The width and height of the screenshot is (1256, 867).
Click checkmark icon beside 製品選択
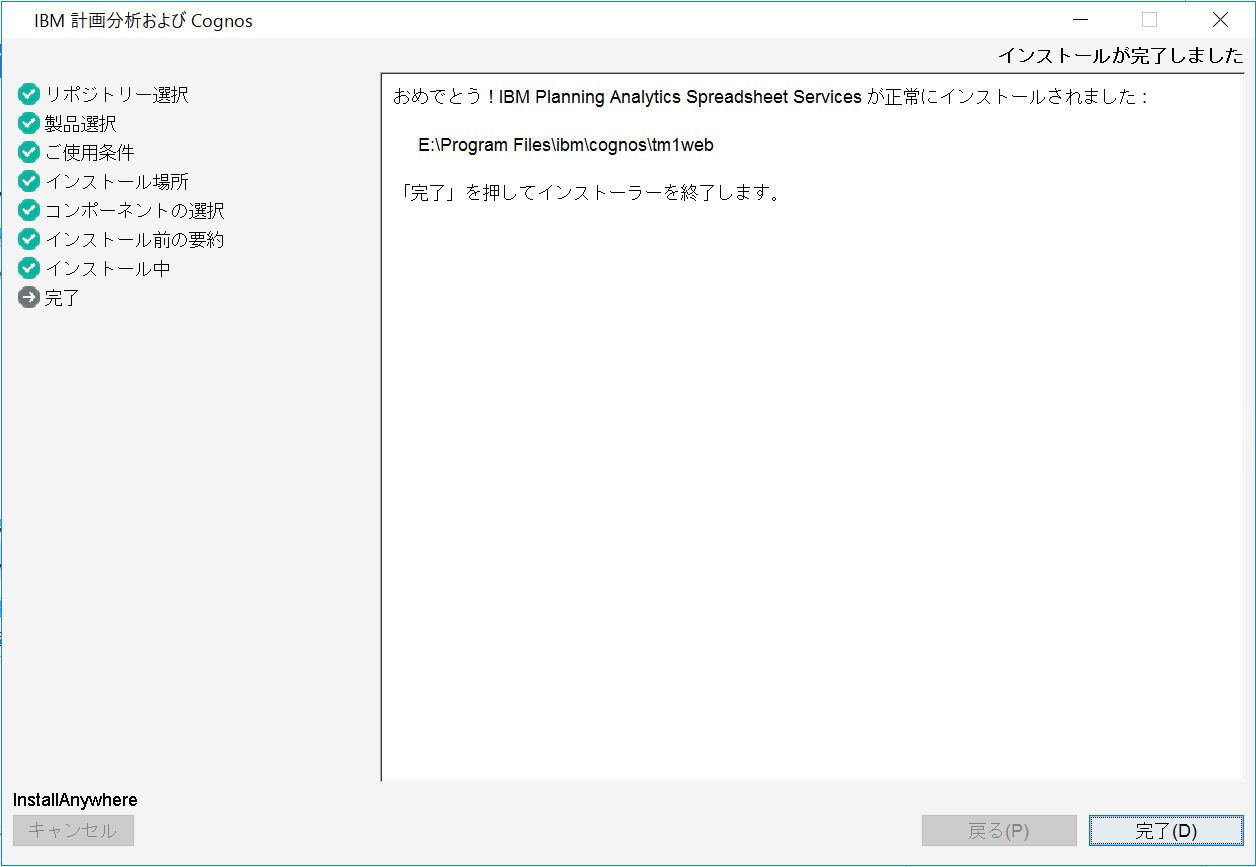29,124
